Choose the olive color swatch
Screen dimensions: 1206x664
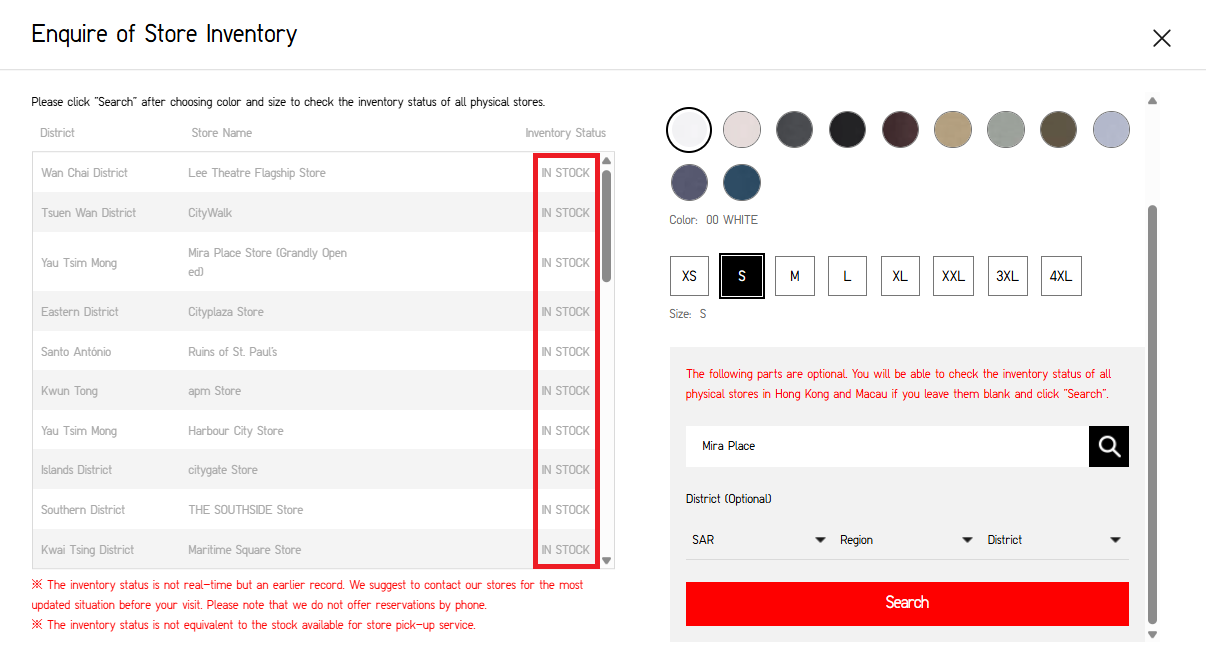[1058, 129]
